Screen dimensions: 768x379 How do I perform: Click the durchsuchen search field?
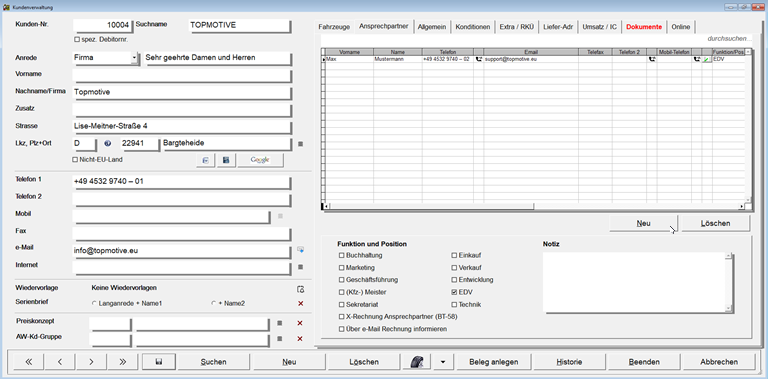[x=728, y=39]
